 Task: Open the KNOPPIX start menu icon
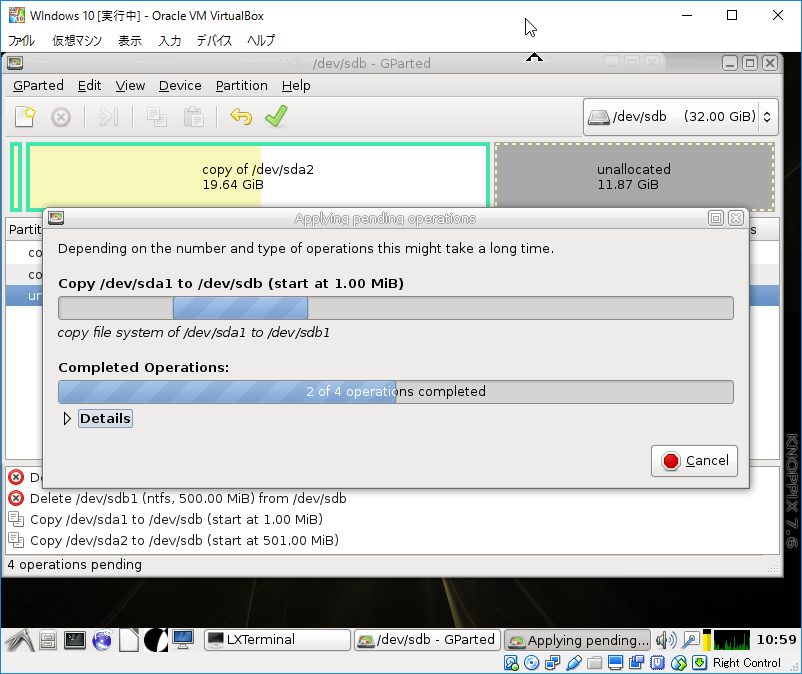(19, 640)
